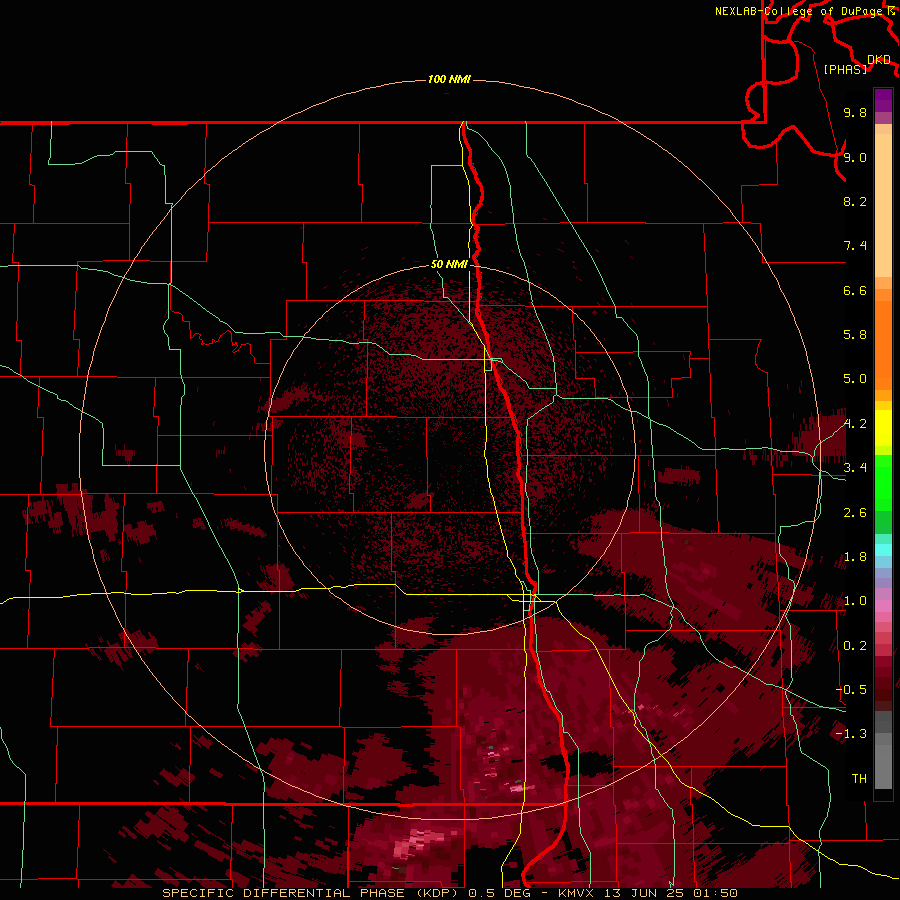This screenshot has width=900, height=900.
Task: Click the TH label on the color scale
Action: (859, 779)
